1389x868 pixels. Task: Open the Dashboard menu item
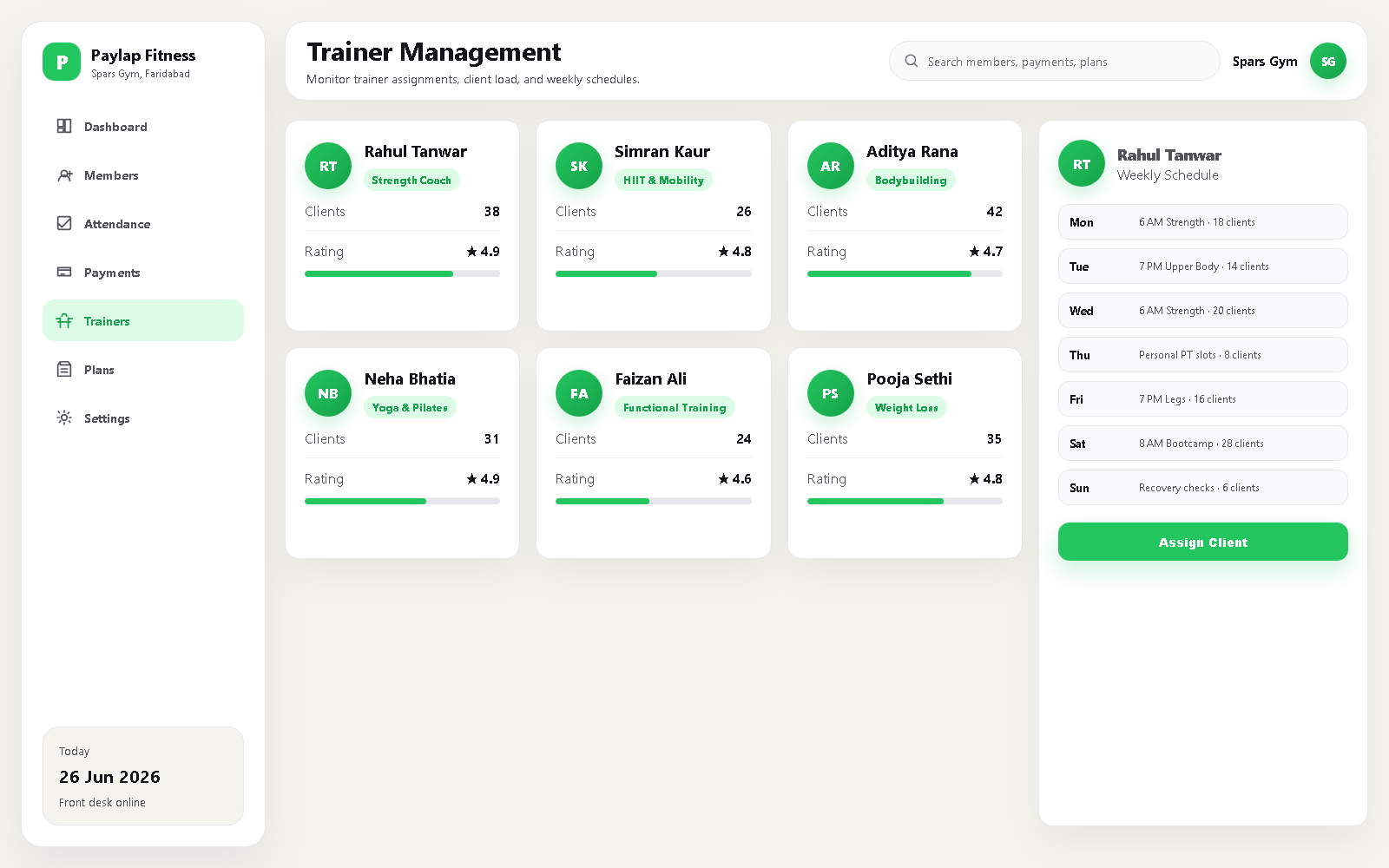click(x=143, y=126)
